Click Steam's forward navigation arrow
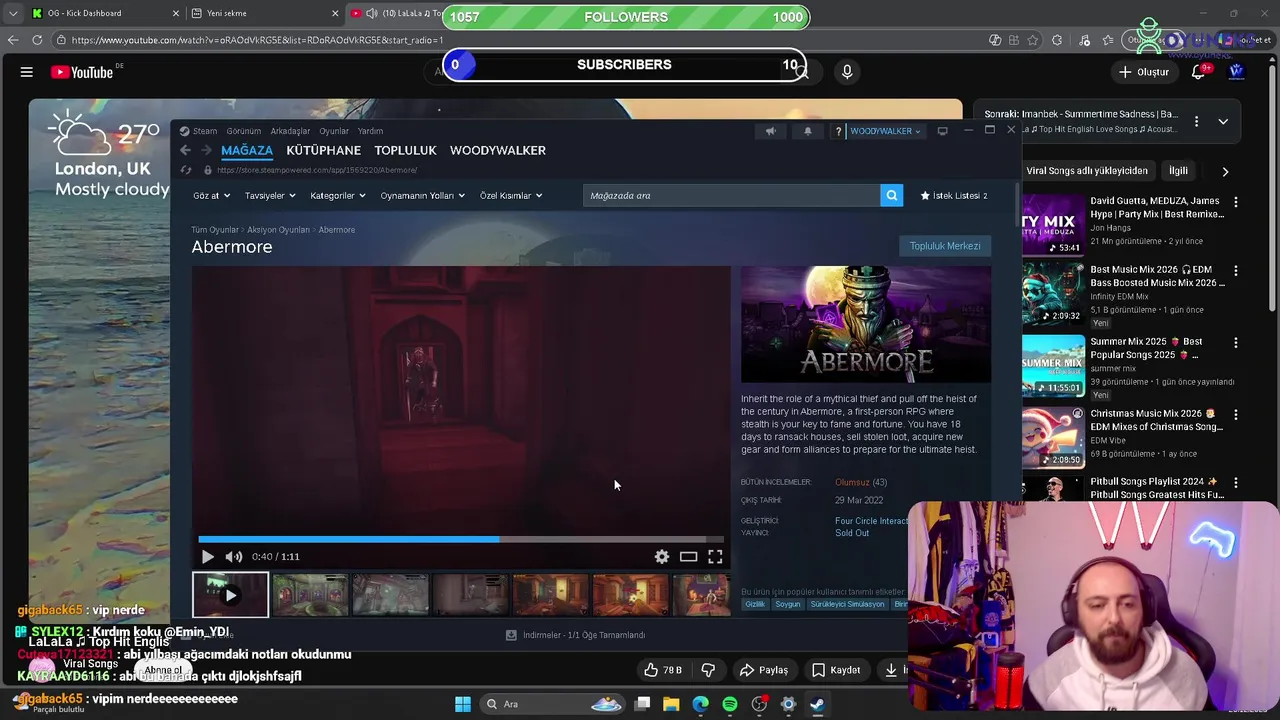 click(x=206, y=150)
